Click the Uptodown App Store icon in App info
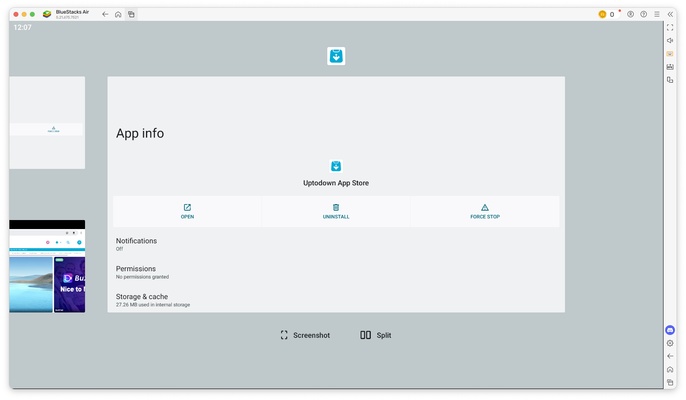 336,166
